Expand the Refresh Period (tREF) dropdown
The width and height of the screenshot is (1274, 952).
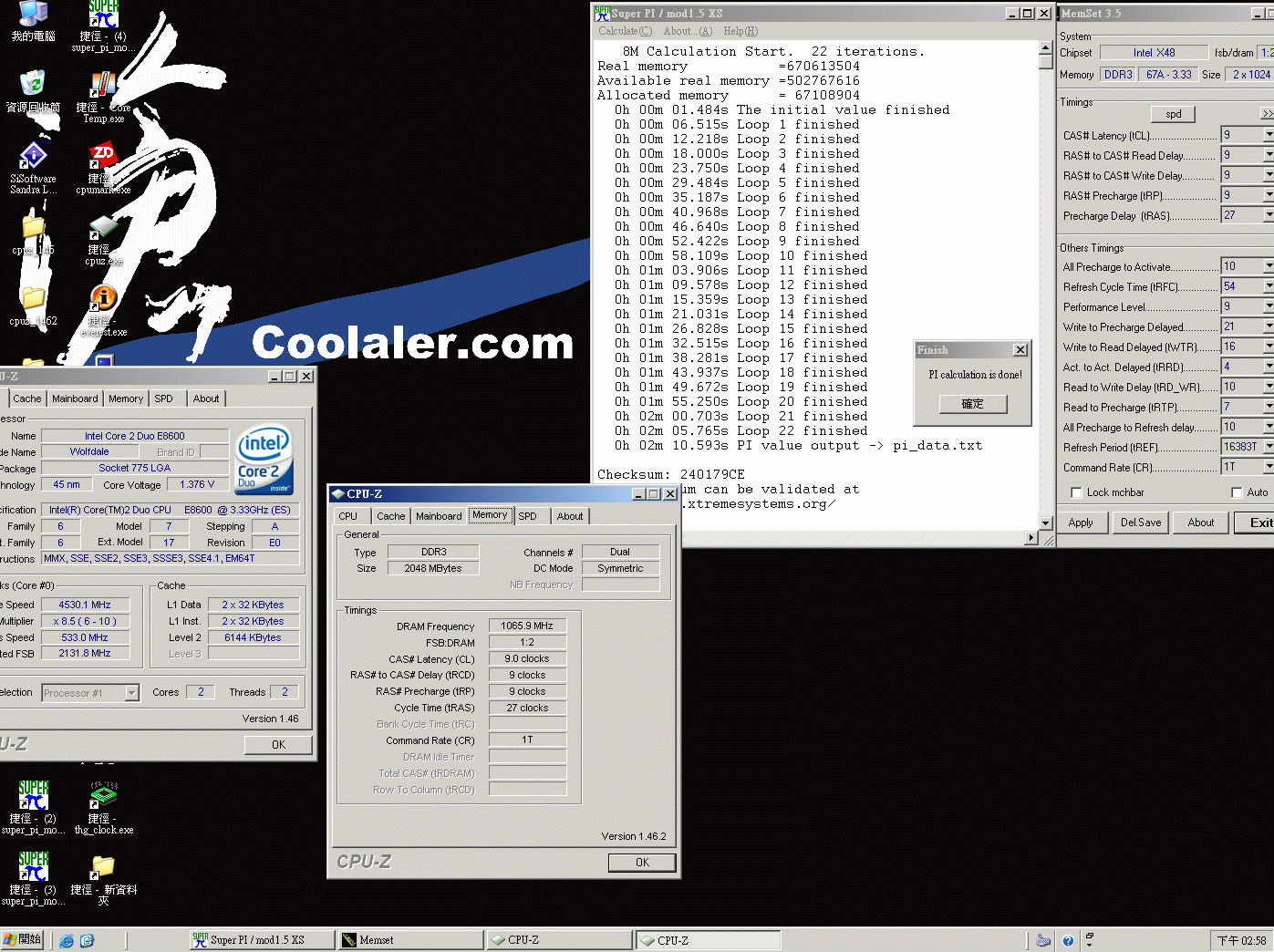pos(1269,447)
